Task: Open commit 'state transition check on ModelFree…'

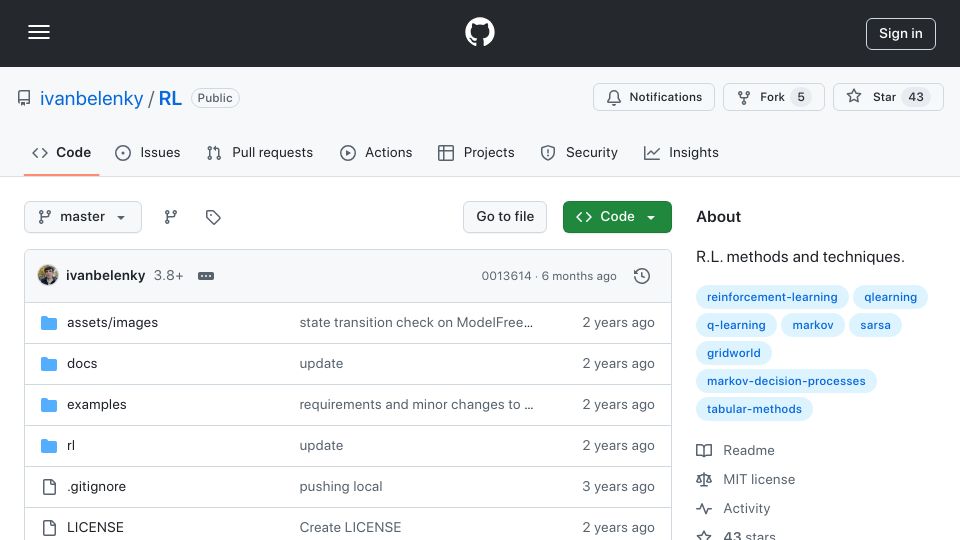Action: pyautogui.click(x=416, y=323)
